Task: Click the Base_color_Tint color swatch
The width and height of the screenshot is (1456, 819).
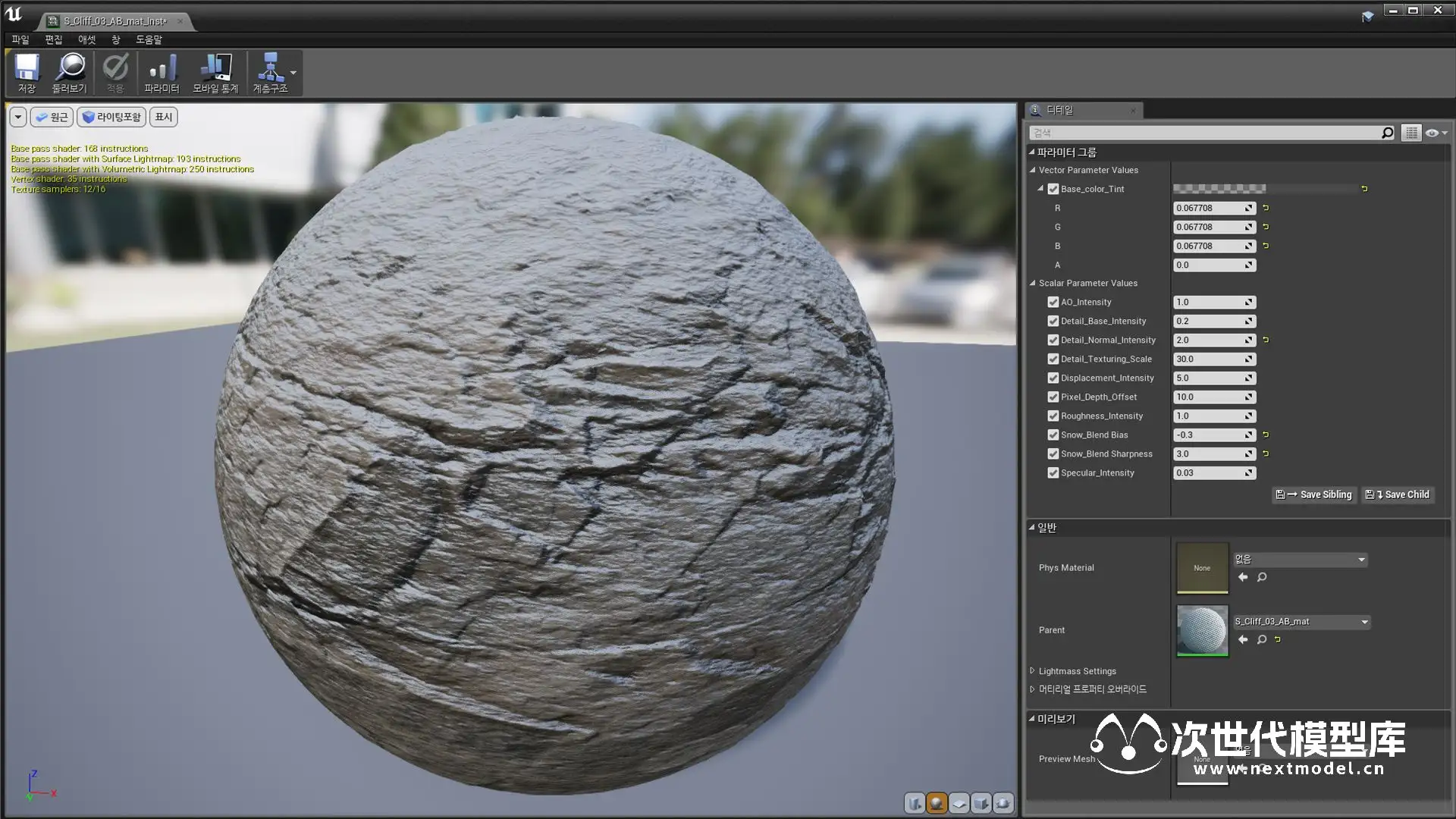Action: tap(1219, 189)
